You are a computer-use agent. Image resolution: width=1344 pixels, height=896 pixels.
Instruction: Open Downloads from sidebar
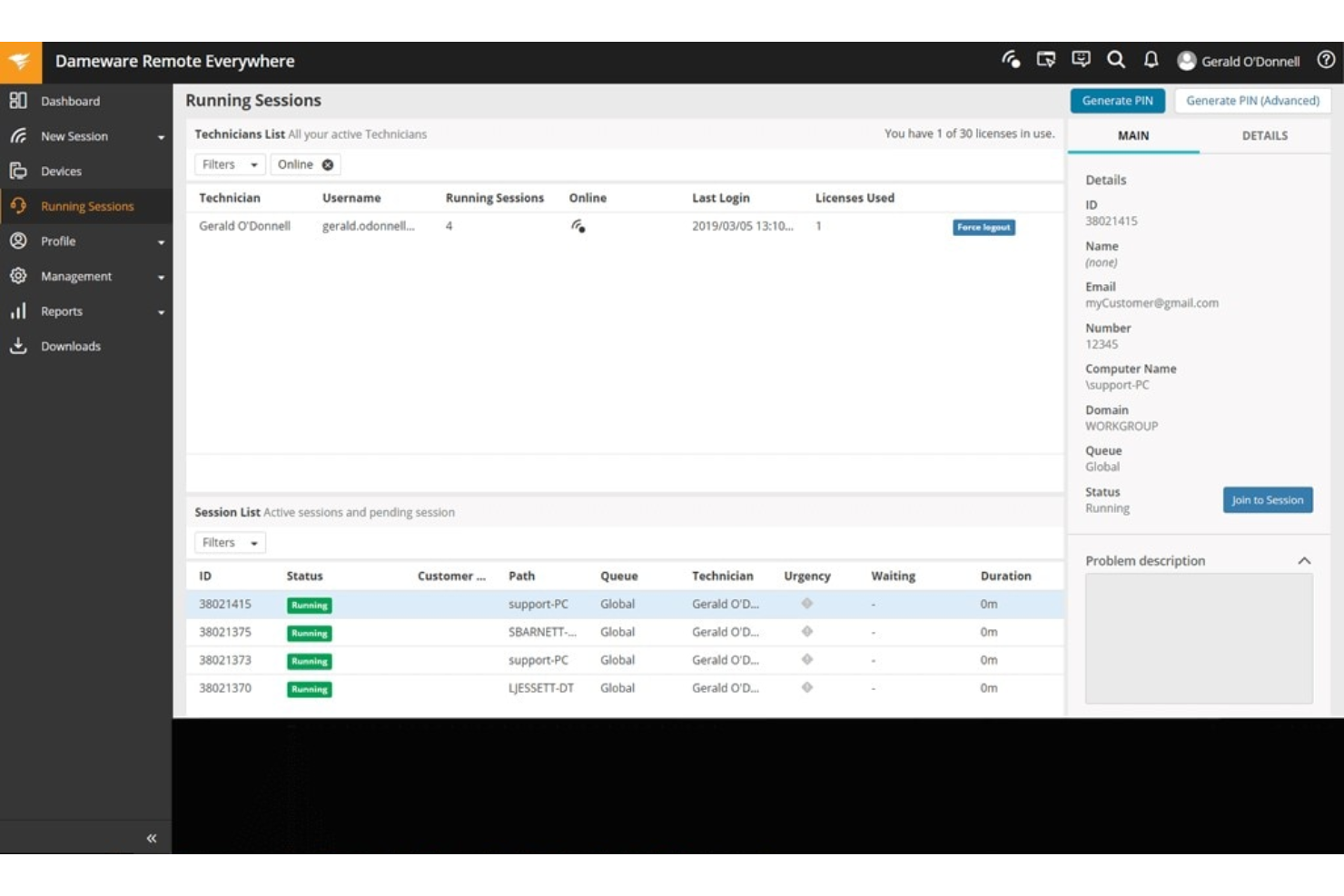[x=70, y=346]
